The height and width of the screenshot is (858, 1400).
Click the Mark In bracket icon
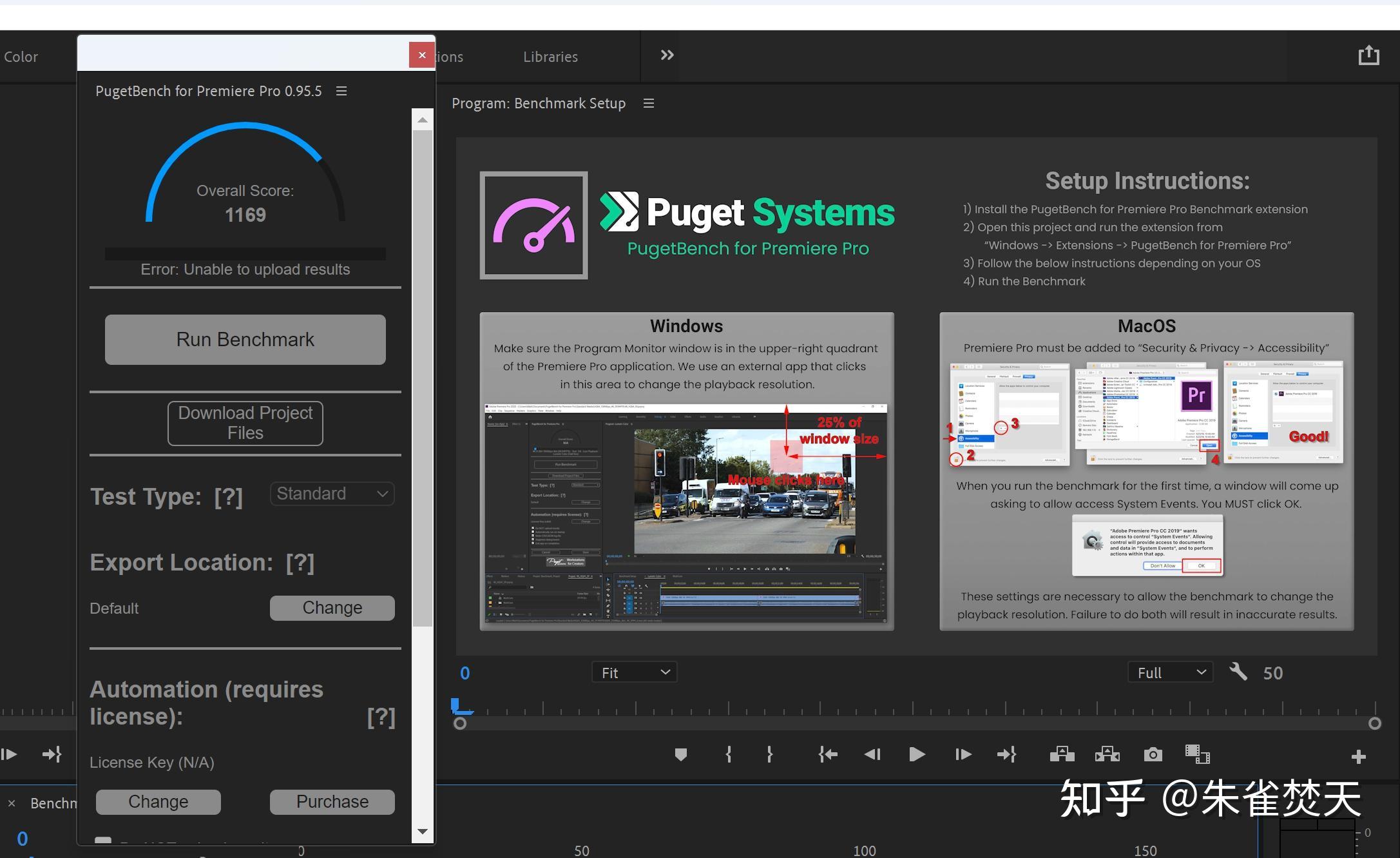coord(729,754)
